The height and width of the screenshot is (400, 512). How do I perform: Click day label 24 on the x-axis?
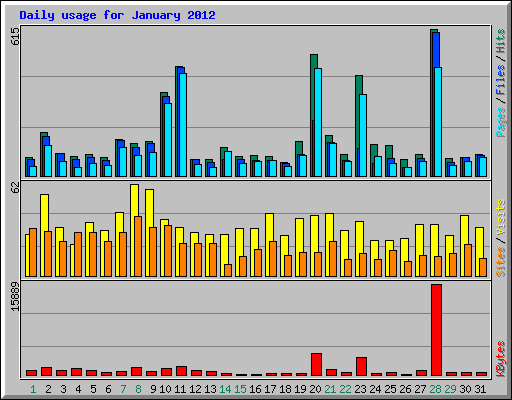coord(375,389)
